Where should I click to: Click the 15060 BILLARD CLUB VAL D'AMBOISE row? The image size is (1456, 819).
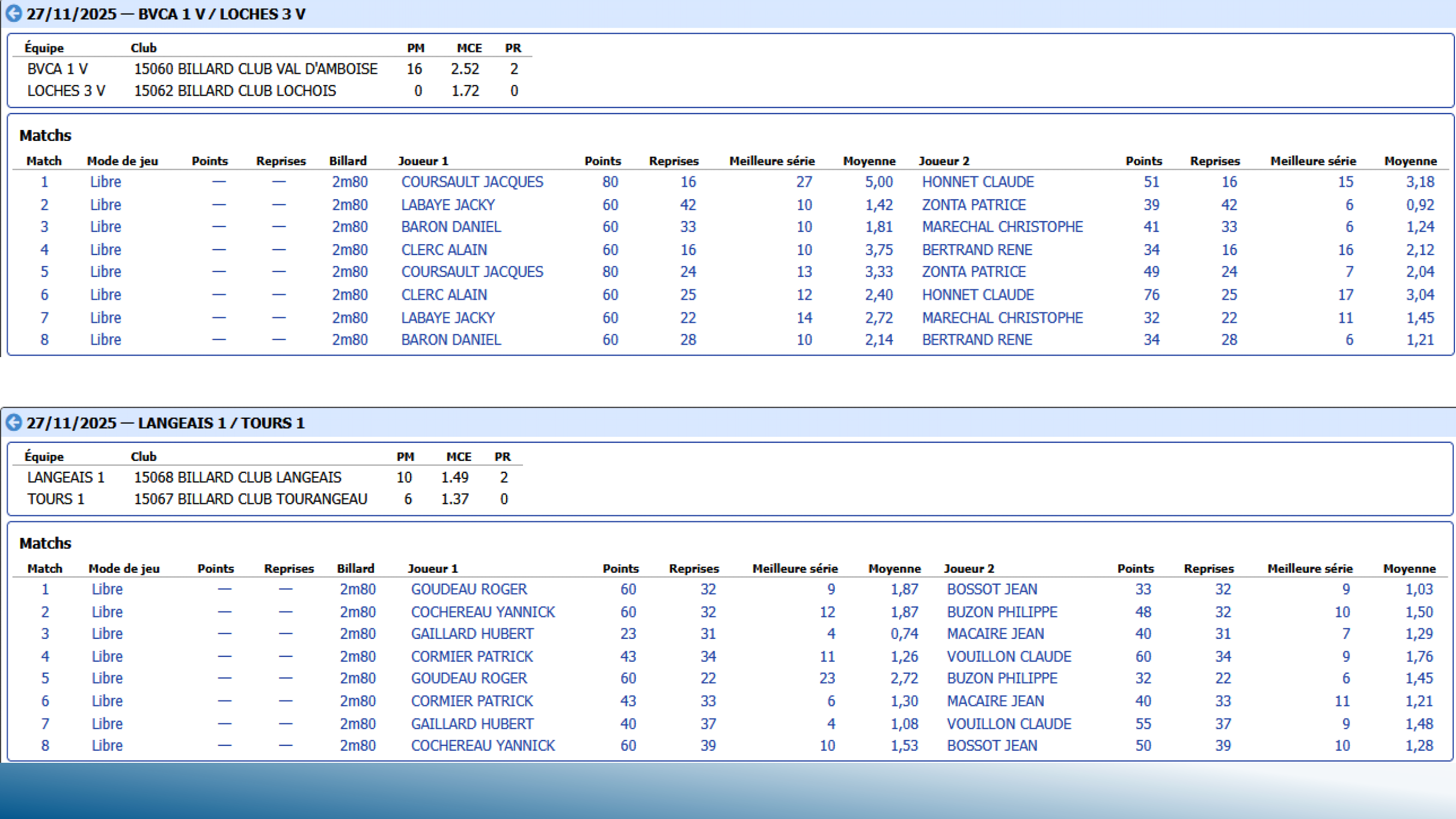(255, 69)
